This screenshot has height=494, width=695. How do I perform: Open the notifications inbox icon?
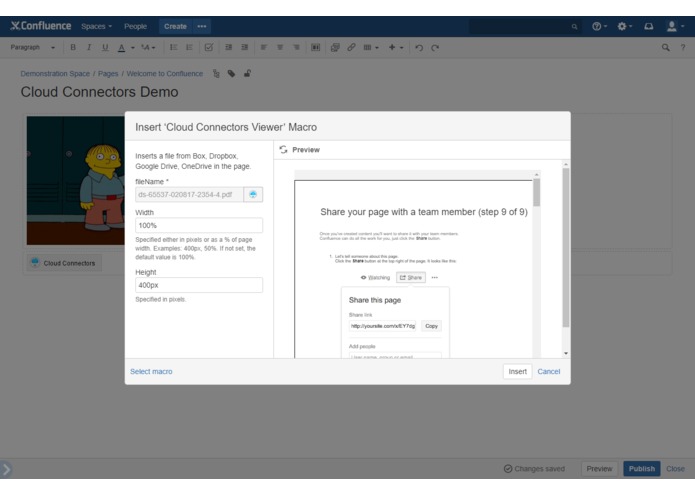648,27
